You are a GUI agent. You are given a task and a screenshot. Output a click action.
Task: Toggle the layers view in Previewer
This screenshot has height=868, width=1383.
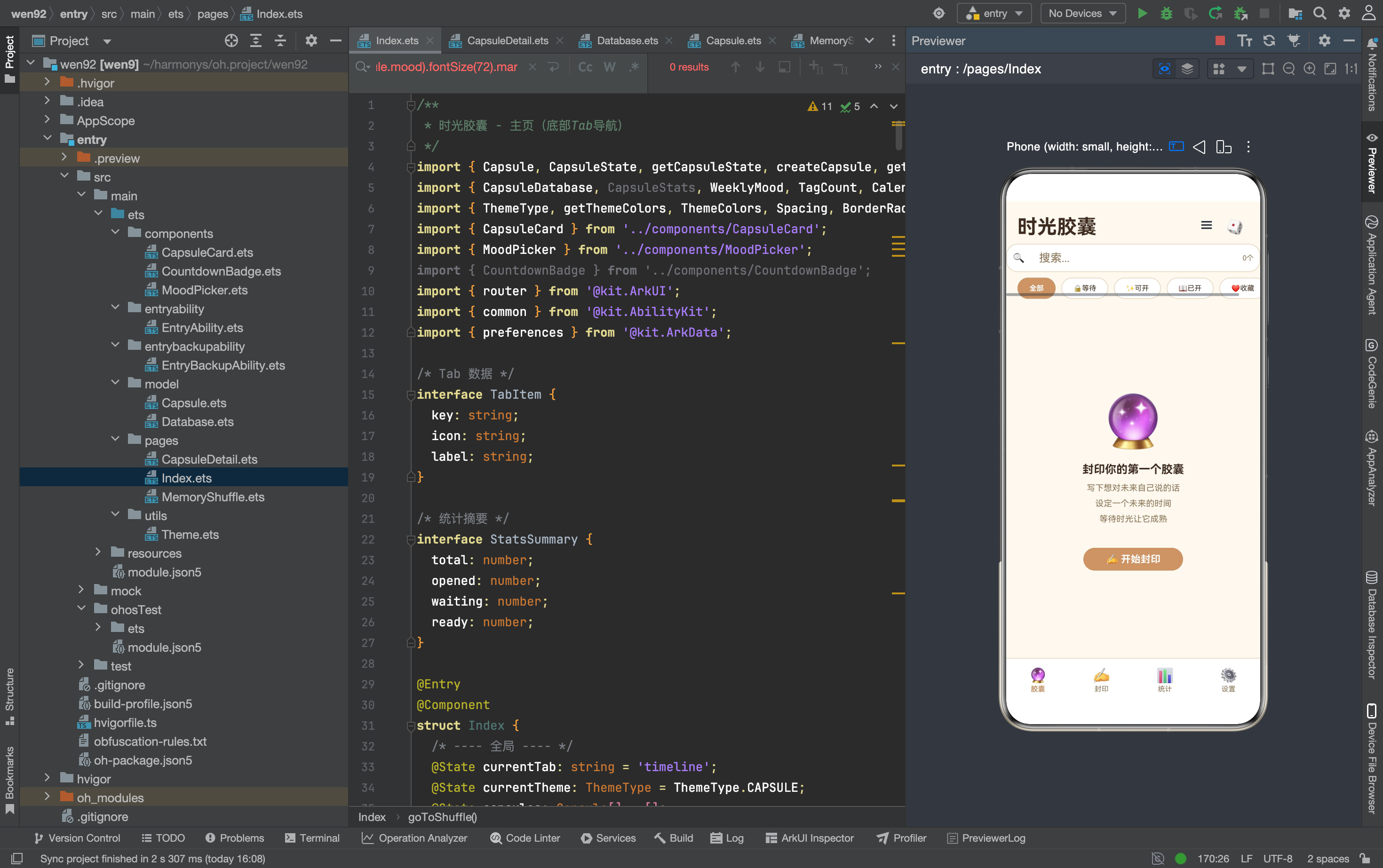[1187, 69]
